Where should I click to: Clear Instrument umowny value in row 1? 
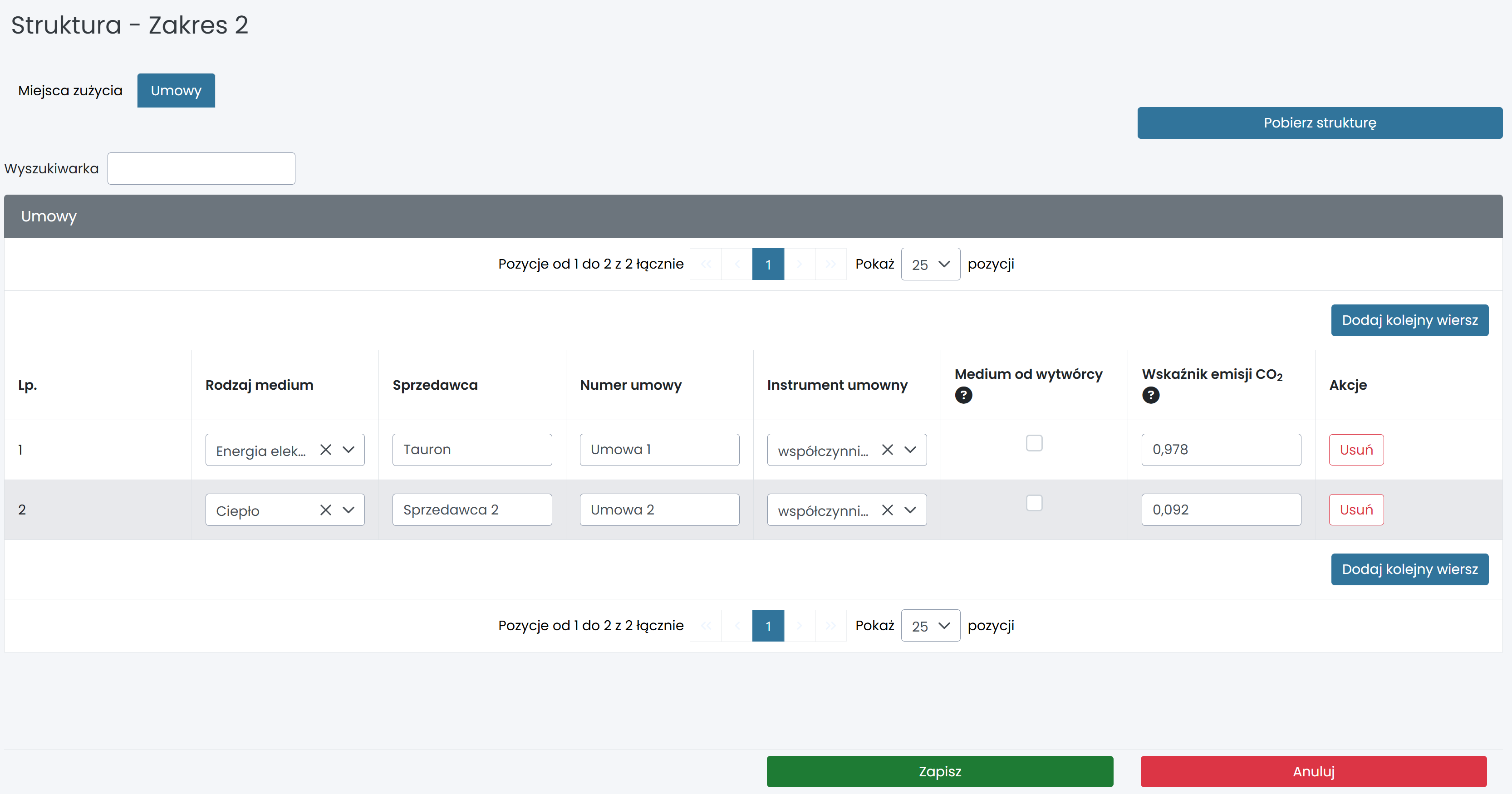coord(887,450)
